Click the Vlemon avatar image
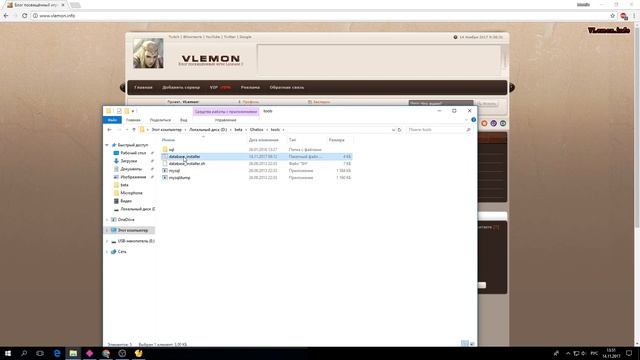The width and height of the screenshot is (640, 360). tap(148, 53)
